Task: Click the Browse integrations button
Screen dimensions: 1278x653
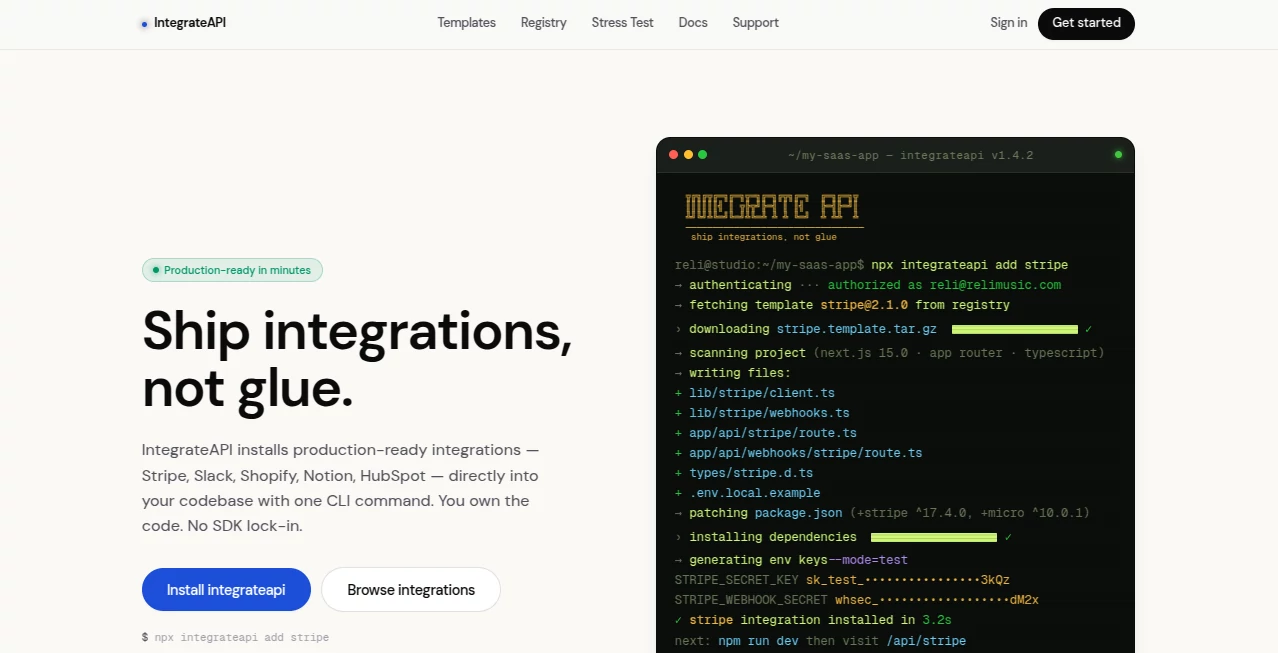Action: pyautogui.click(x=411, y=590)
